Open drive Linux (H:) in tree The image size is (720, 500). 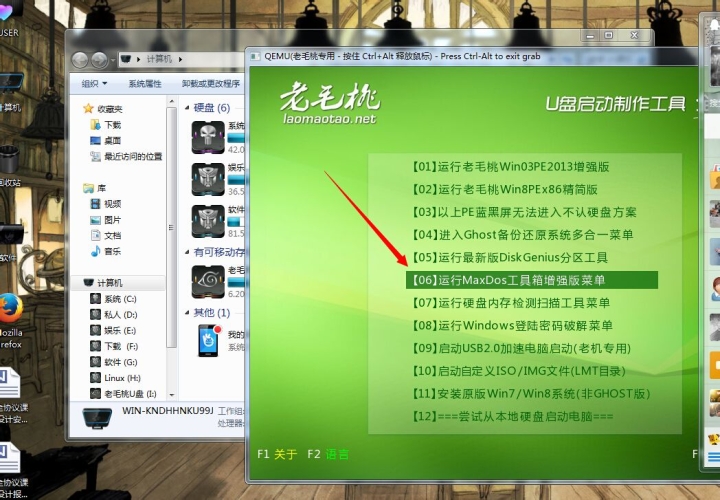122,378
